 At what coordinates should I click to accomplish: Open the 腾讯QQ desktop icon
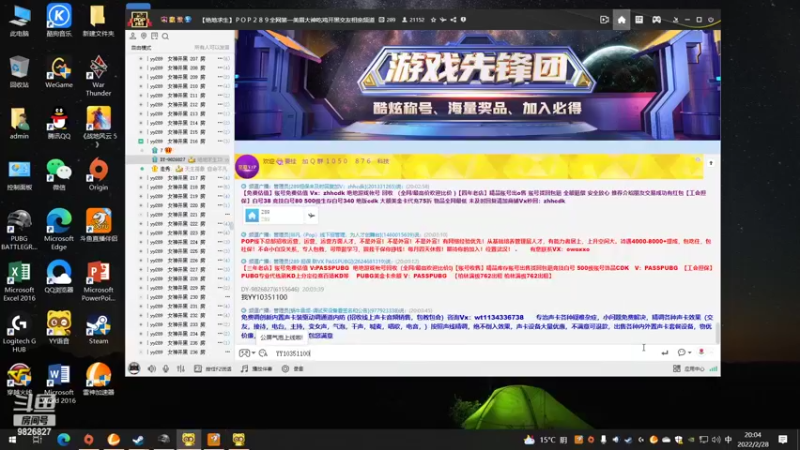(x=59, y=123)
